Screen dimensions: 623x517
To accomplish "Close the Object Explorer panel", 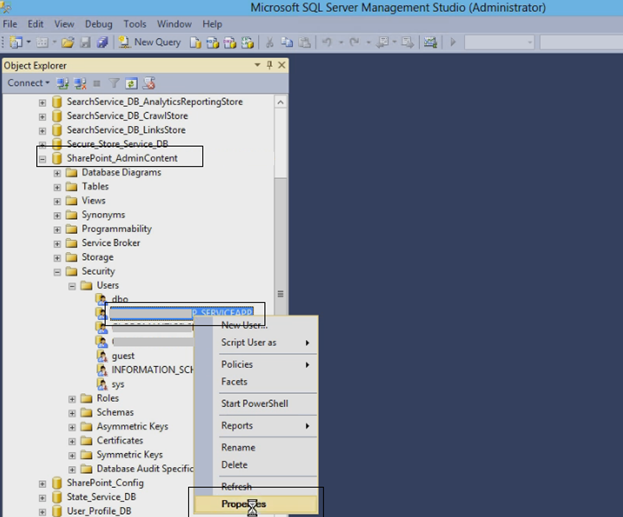I will pyautogui.click(x=282, y=65).
